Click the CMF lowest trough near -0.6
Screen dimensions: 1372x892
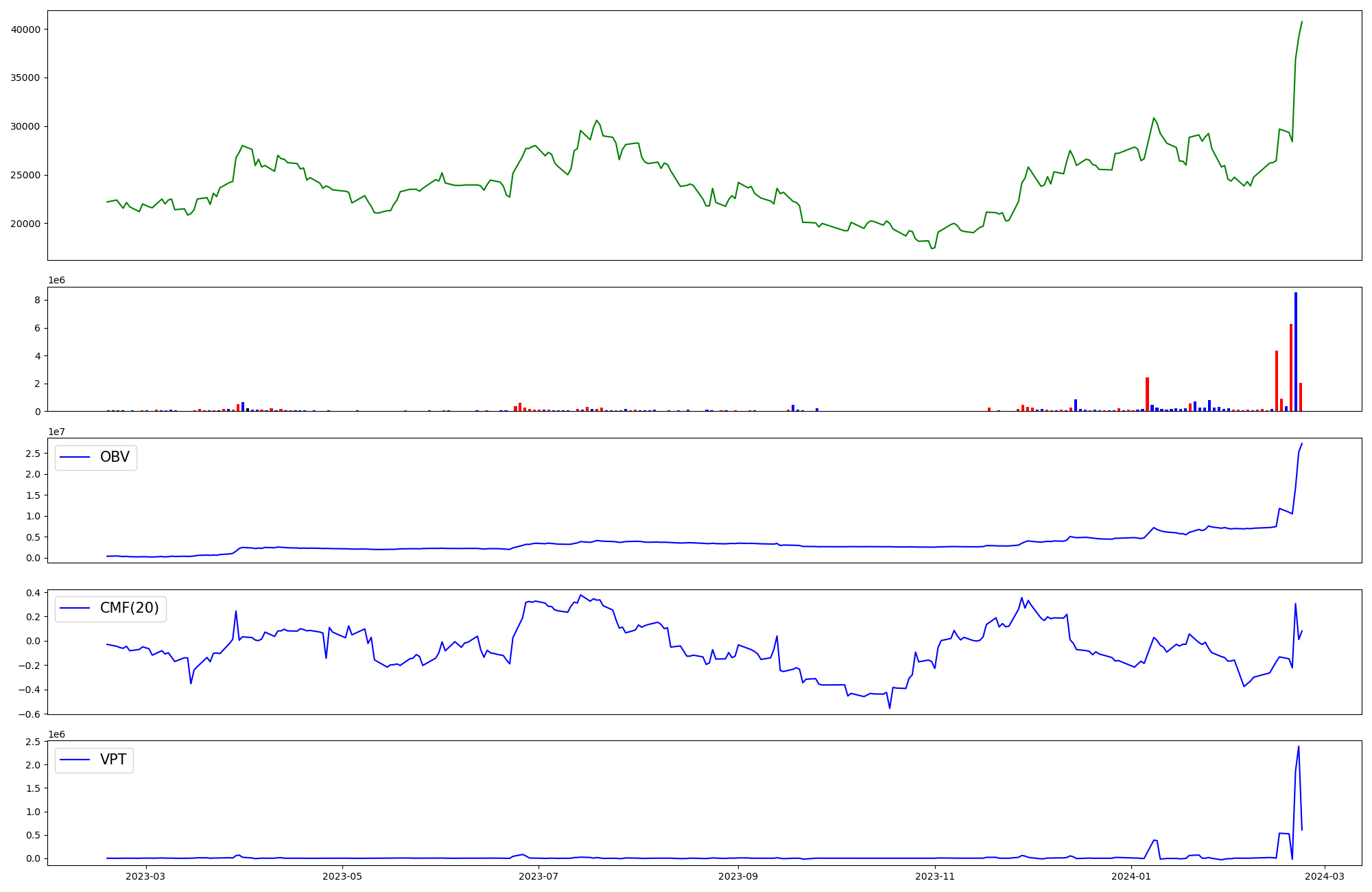point(890,707)
